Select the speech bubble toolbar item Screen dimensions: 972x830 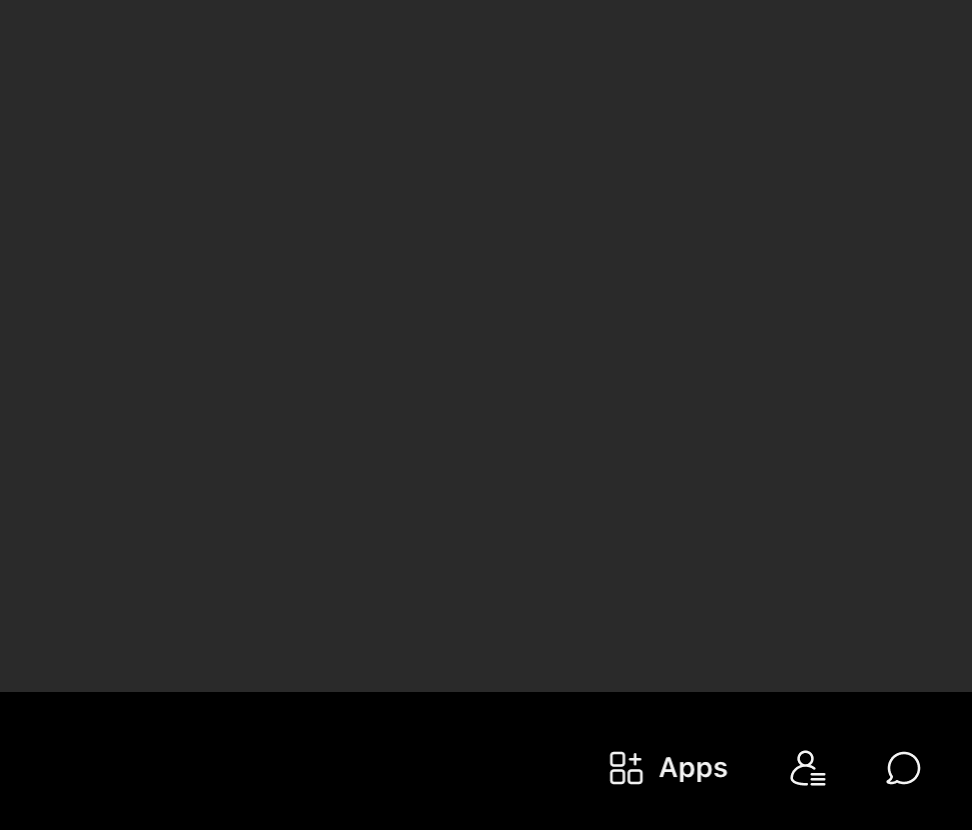pyautogui.click(x=903, y=768)
